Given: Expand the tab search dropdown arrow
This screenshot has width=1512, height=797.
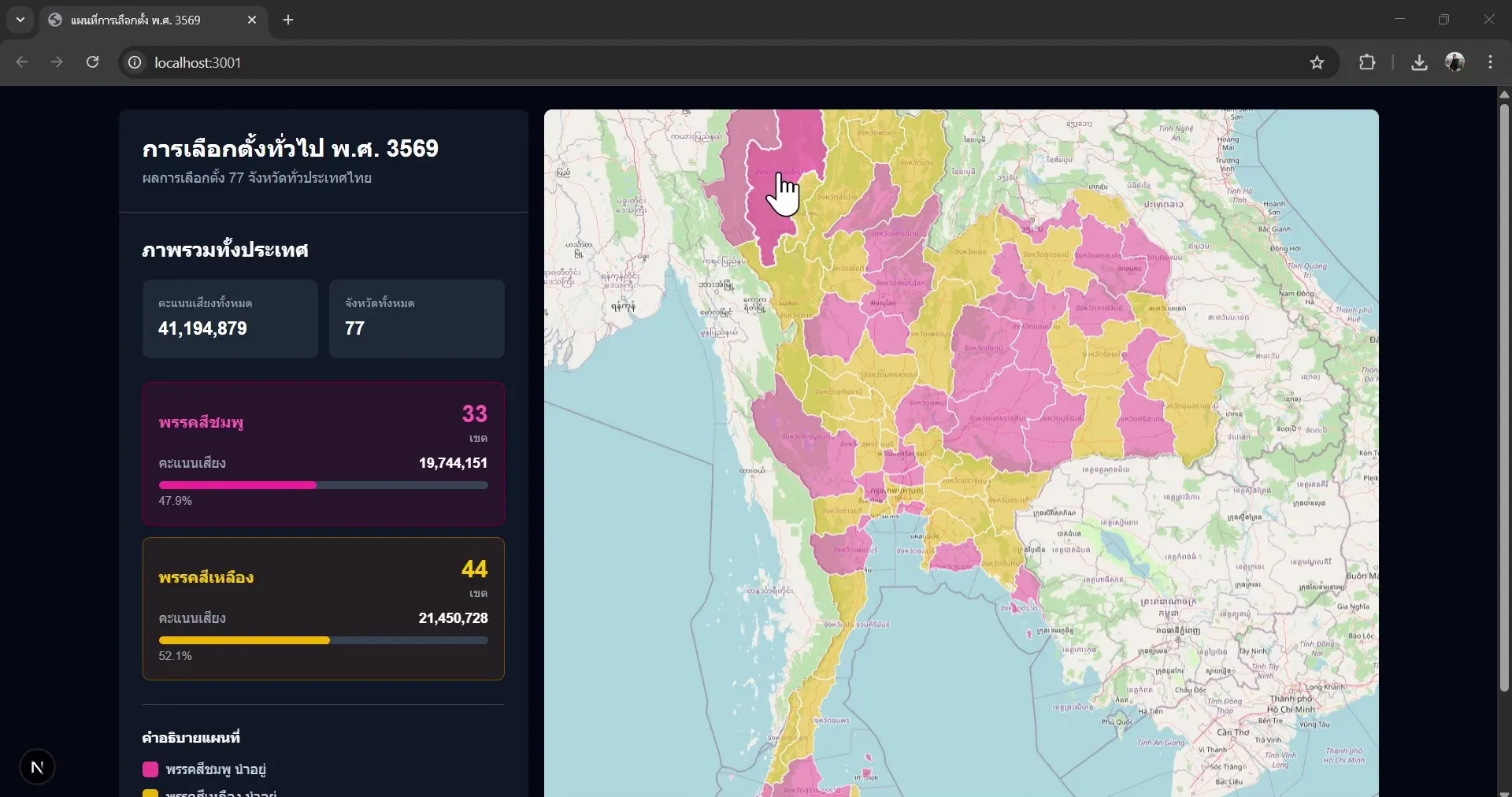Looking at the screenshot, I should click(x=20, y=20).
